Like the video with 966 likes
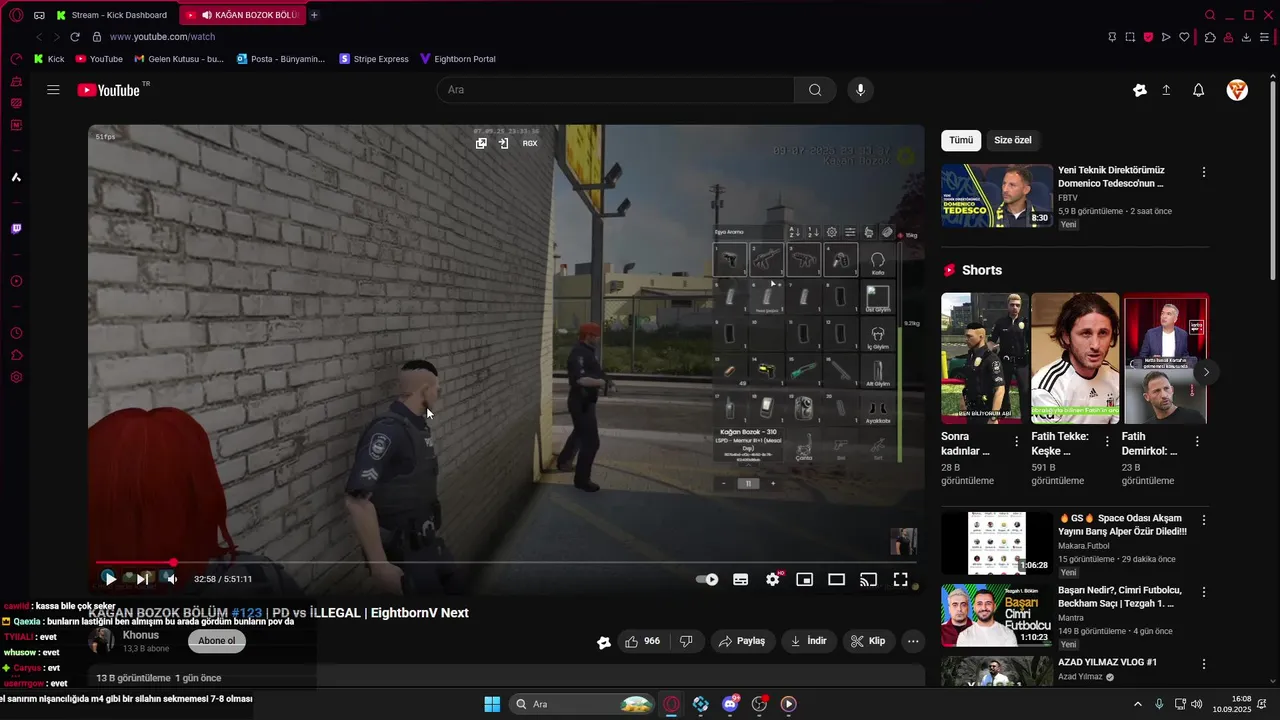Viewport: 1280px width, 720px height. click(642, 641)
